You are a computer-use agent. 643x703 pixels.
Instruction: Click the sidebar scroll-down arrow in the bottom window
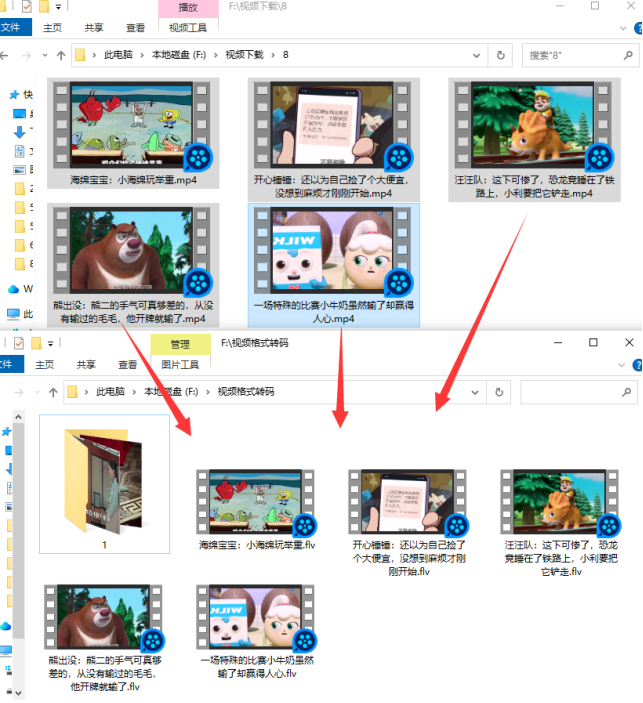pos(18,694)
